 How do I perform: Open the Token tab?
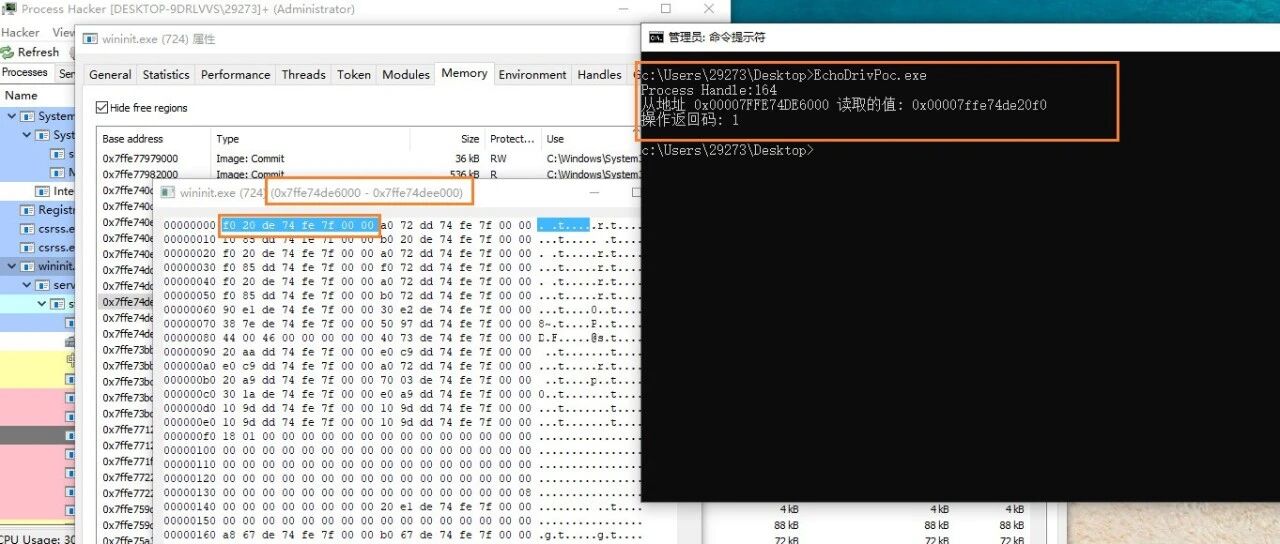(354, 75)
